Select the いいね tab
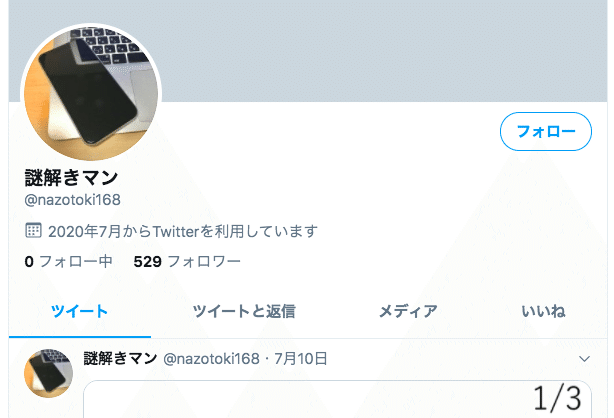This screenshot has height=418, width=614. tap(543, 312)
